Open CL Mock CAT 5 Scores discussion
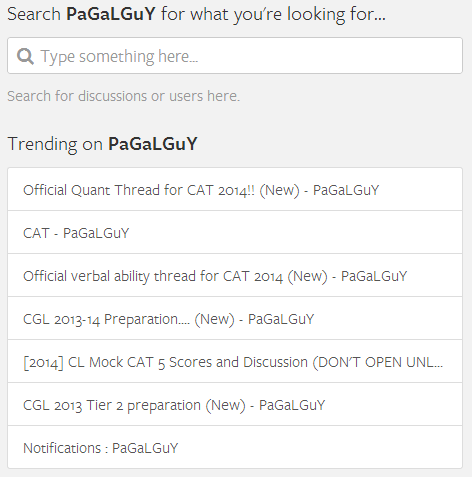This screenshot has height=478, width=472. click(x=235, y=361)
